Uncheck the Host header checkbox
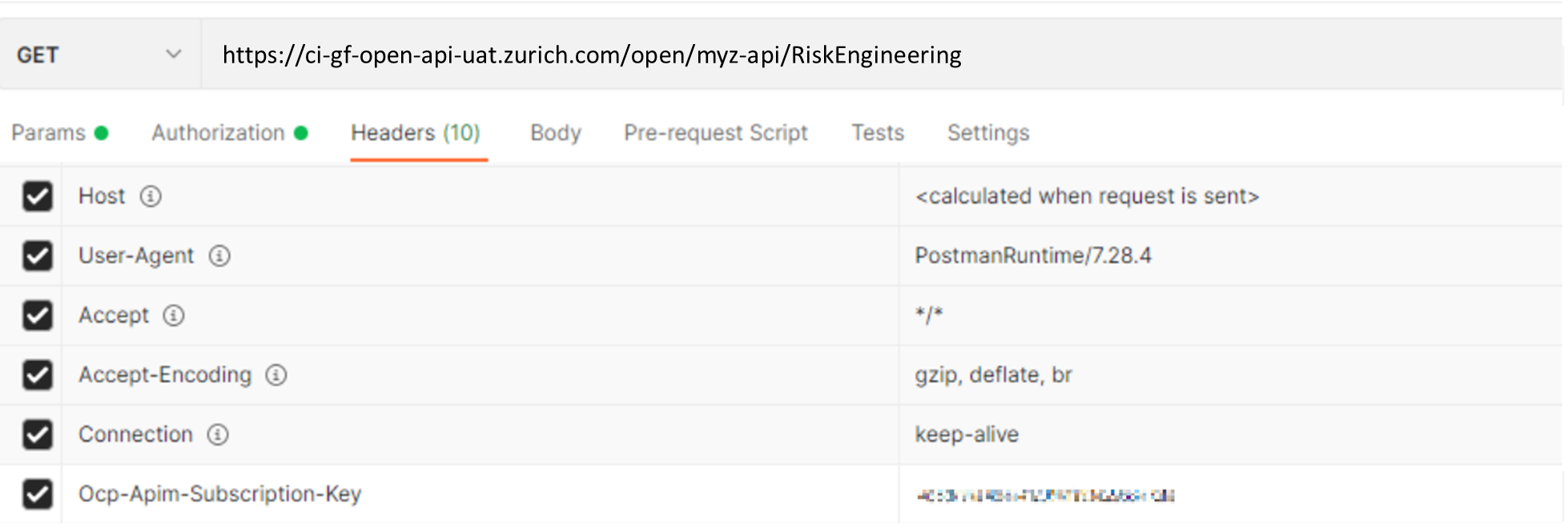Viewport: 1568px width, 528px height. pyautogui.click(x=38, y=196)
